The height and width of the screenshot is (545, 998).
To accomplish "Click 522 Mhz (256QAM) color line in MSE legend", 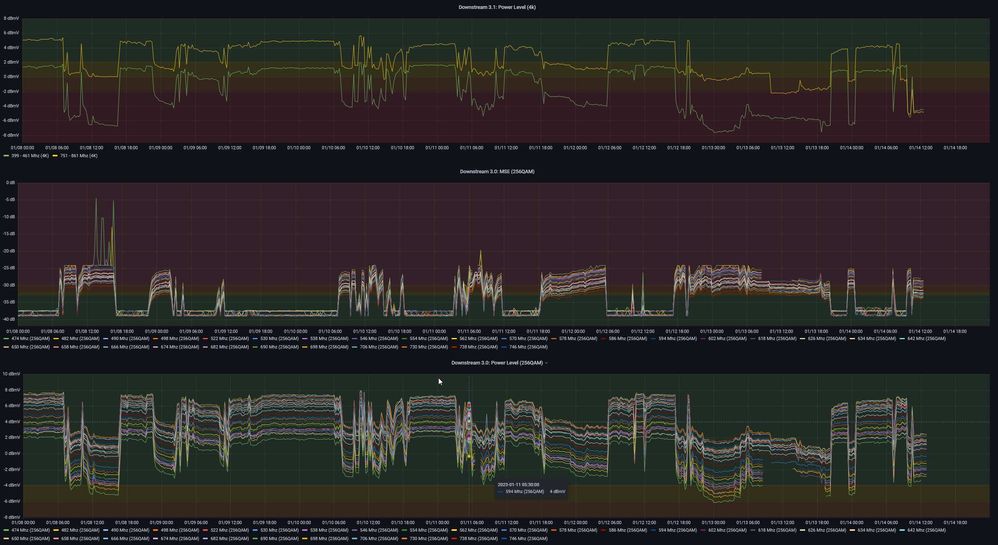I will [x=205, y=339].
